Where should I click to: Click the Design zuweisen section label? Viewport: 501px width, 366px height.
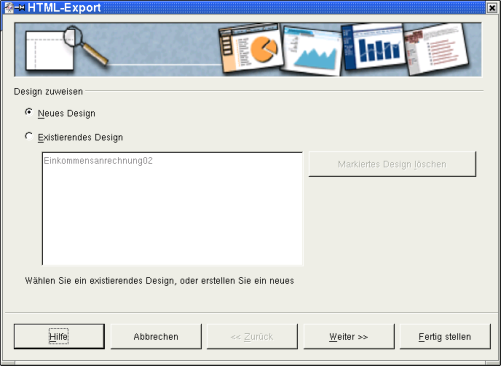(x=48, y=91)
